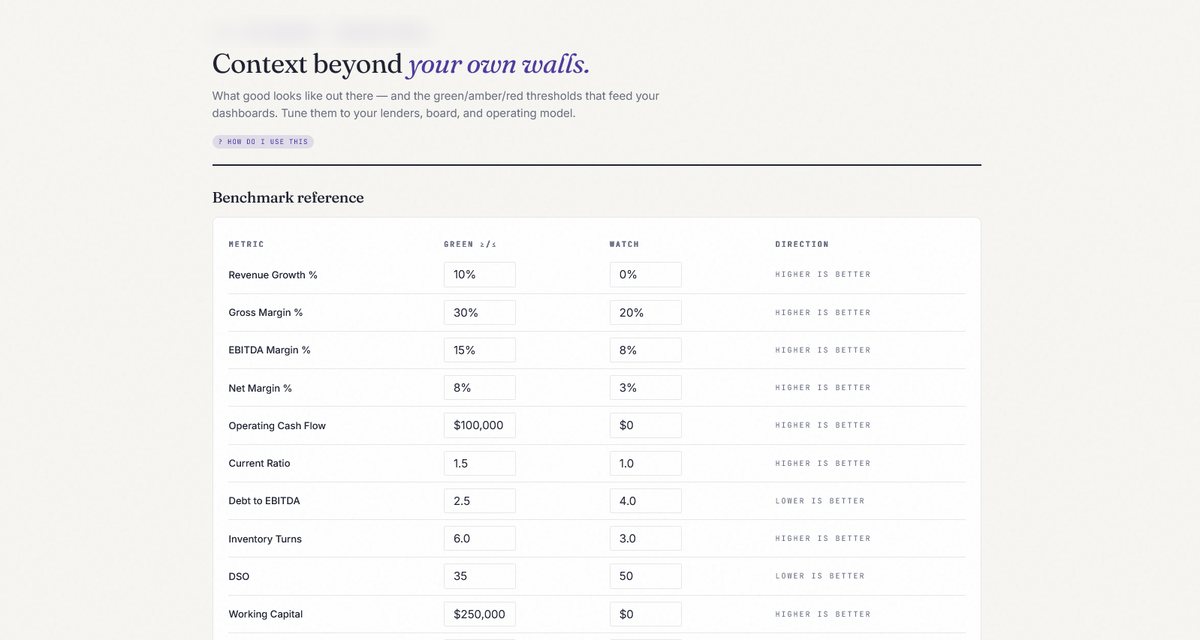The width and height of the screenshot is (1200, 640).
Task: Edit DSO green value 35
Action: (480, 577)
